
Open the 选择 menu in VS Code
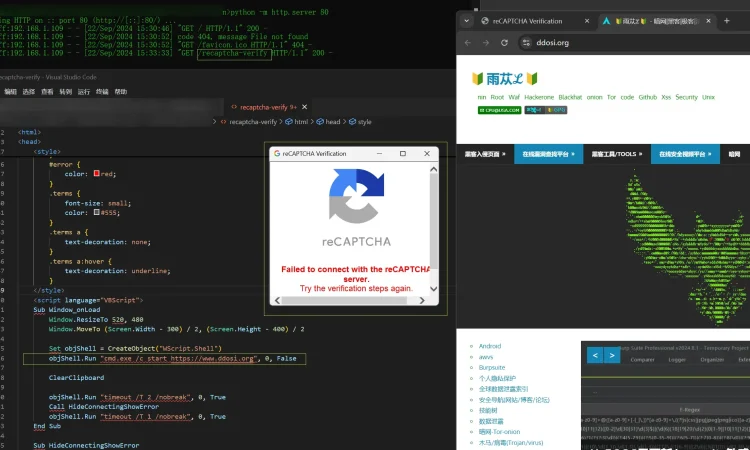point(29,92)
